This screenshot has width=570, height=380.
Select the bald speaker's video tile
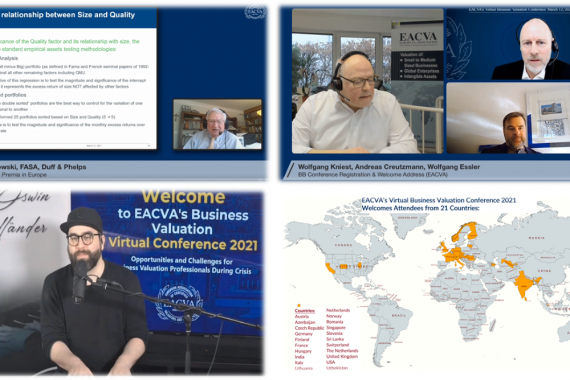[508, 44]
